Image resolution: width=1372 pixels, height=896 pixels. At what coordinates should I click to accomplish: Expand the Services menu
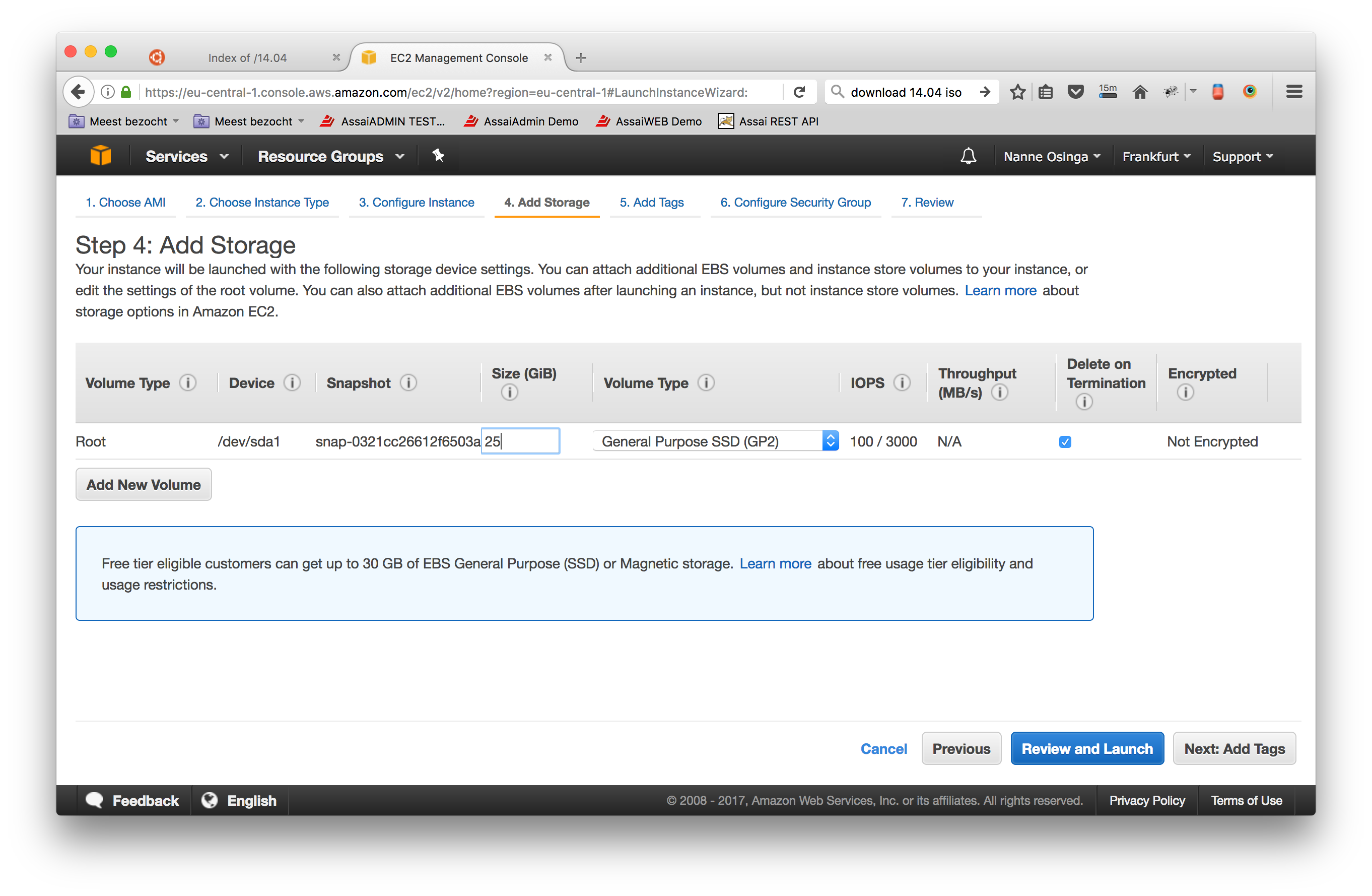[x=187, y=156]
